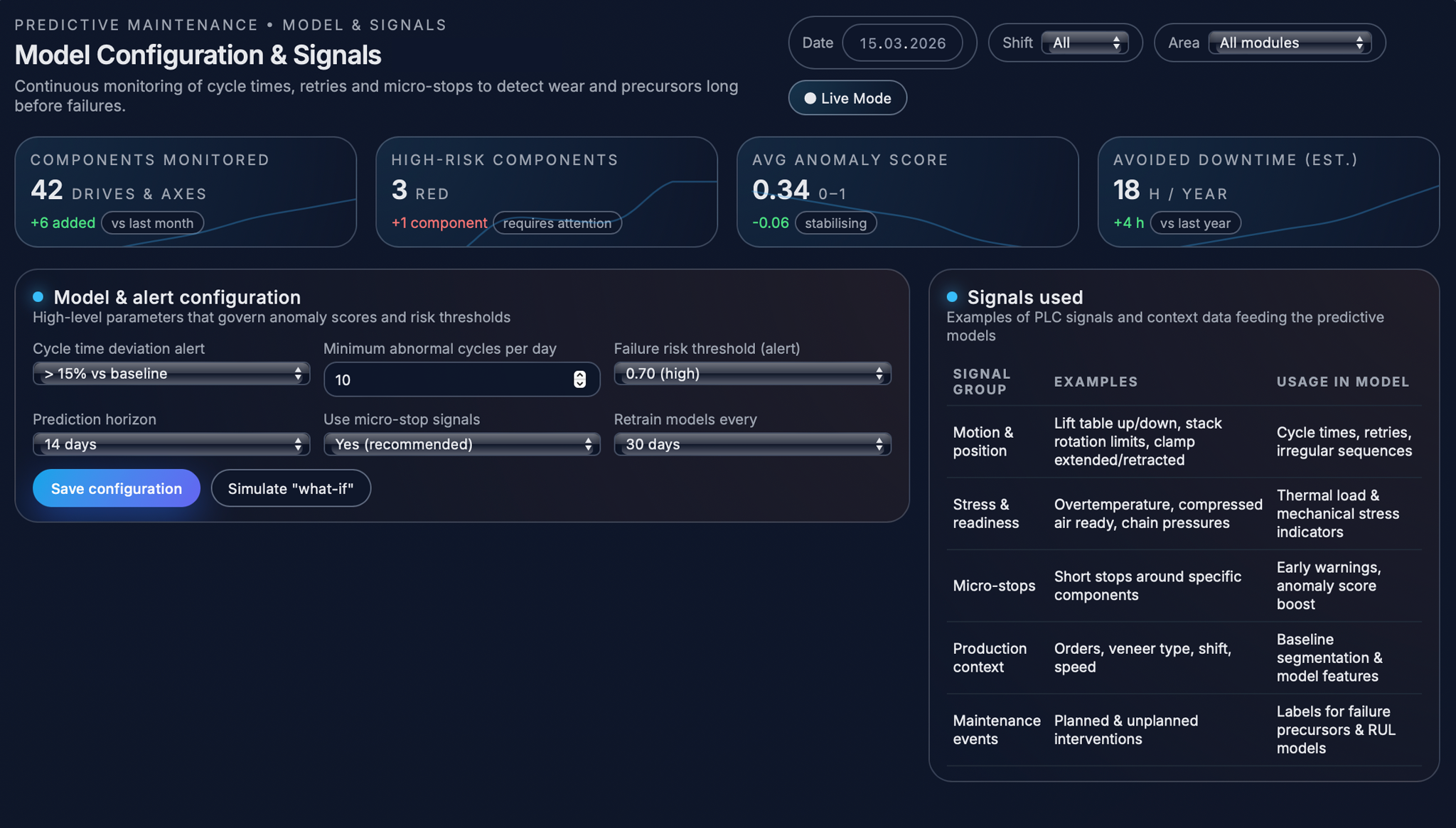1456x828 pixels.
Task: Click the minimum abnormal cycles stepper arrows
Action: point(579,380)
